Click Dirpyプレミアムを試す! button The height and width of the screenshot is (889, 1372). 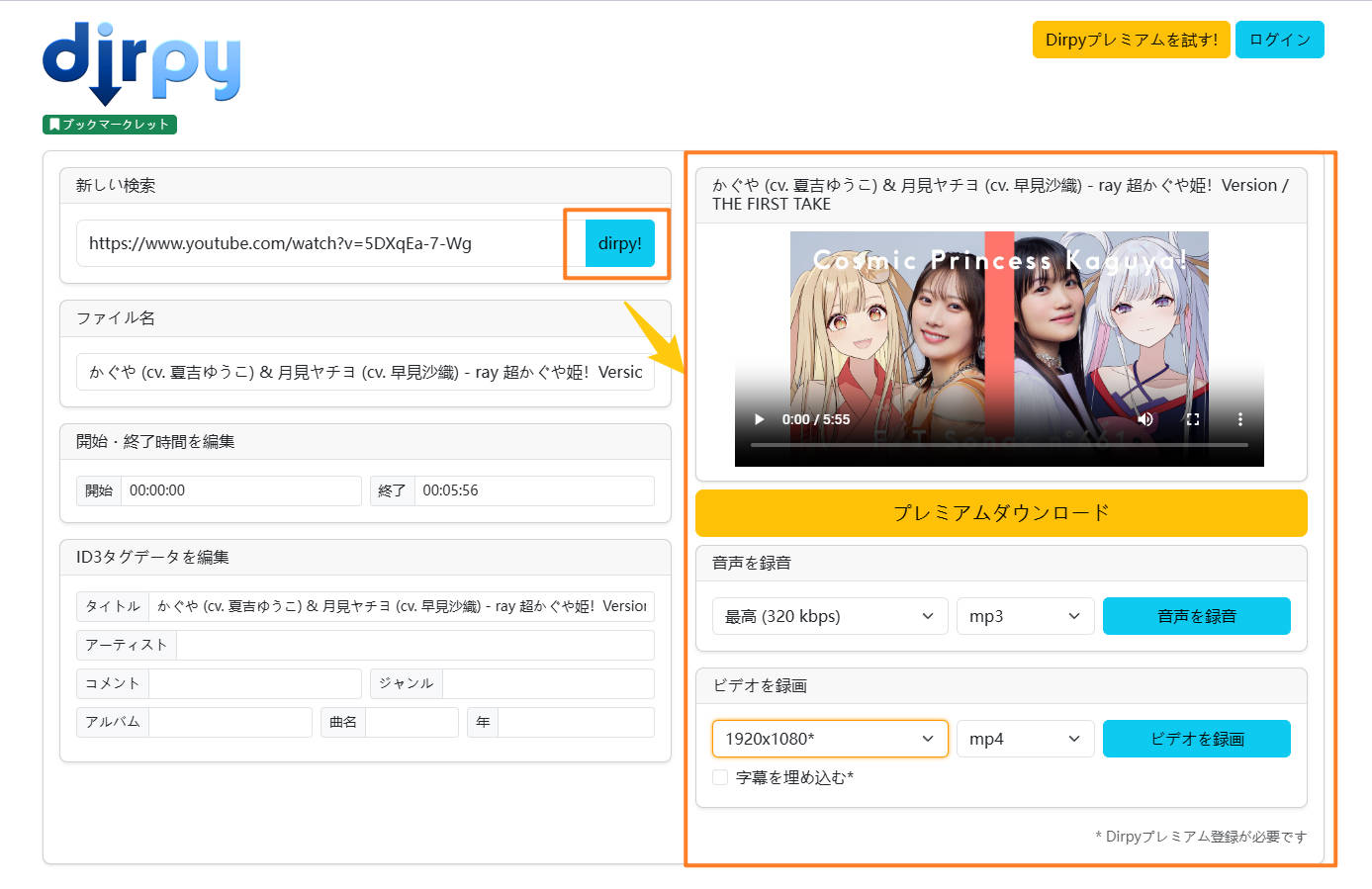1132,40
